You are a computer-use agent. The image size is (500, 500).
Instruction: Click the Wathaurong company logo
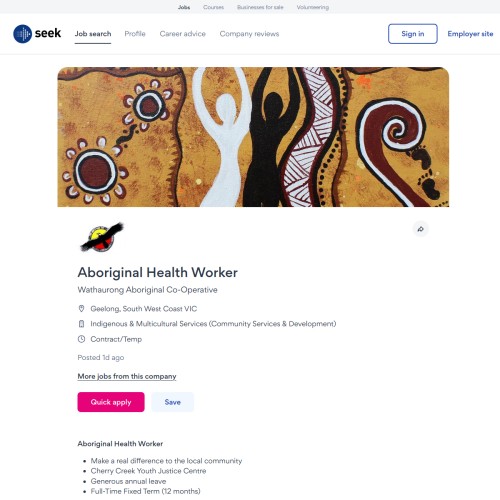point(102,237)
